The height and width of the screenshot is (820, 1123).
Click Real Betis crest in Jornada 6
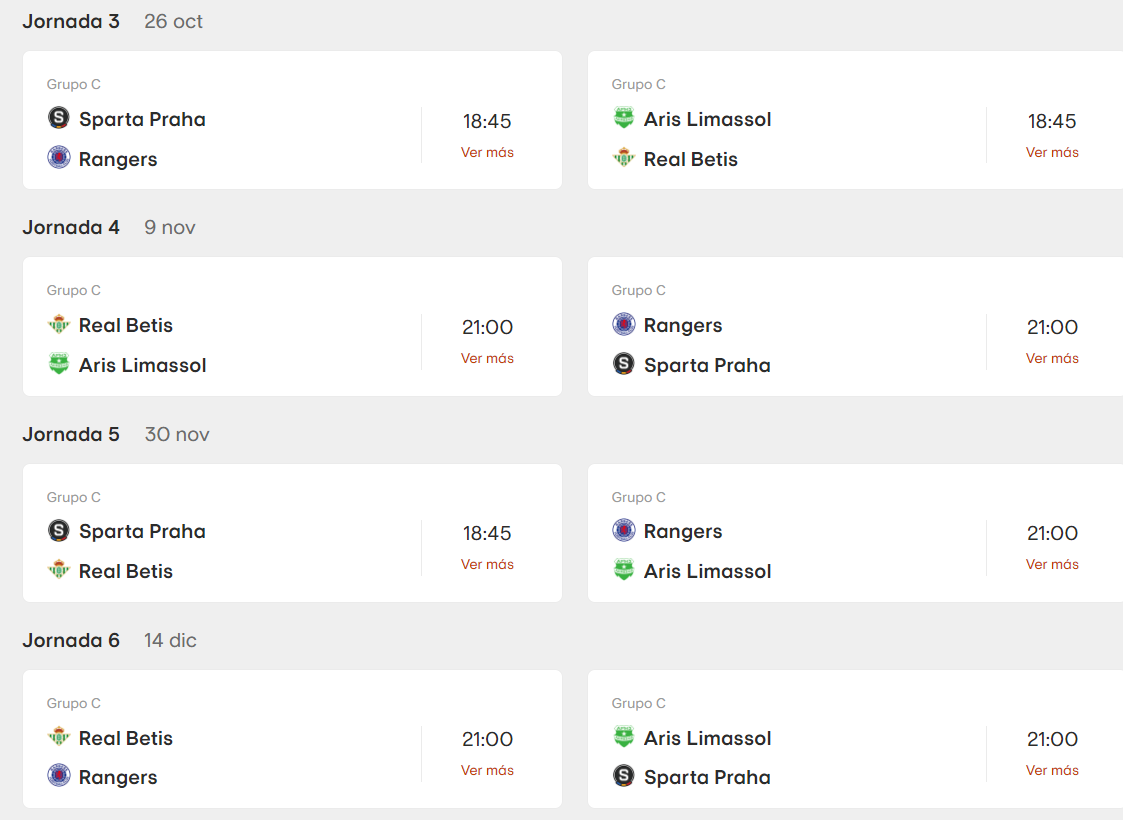pos(59,738)
